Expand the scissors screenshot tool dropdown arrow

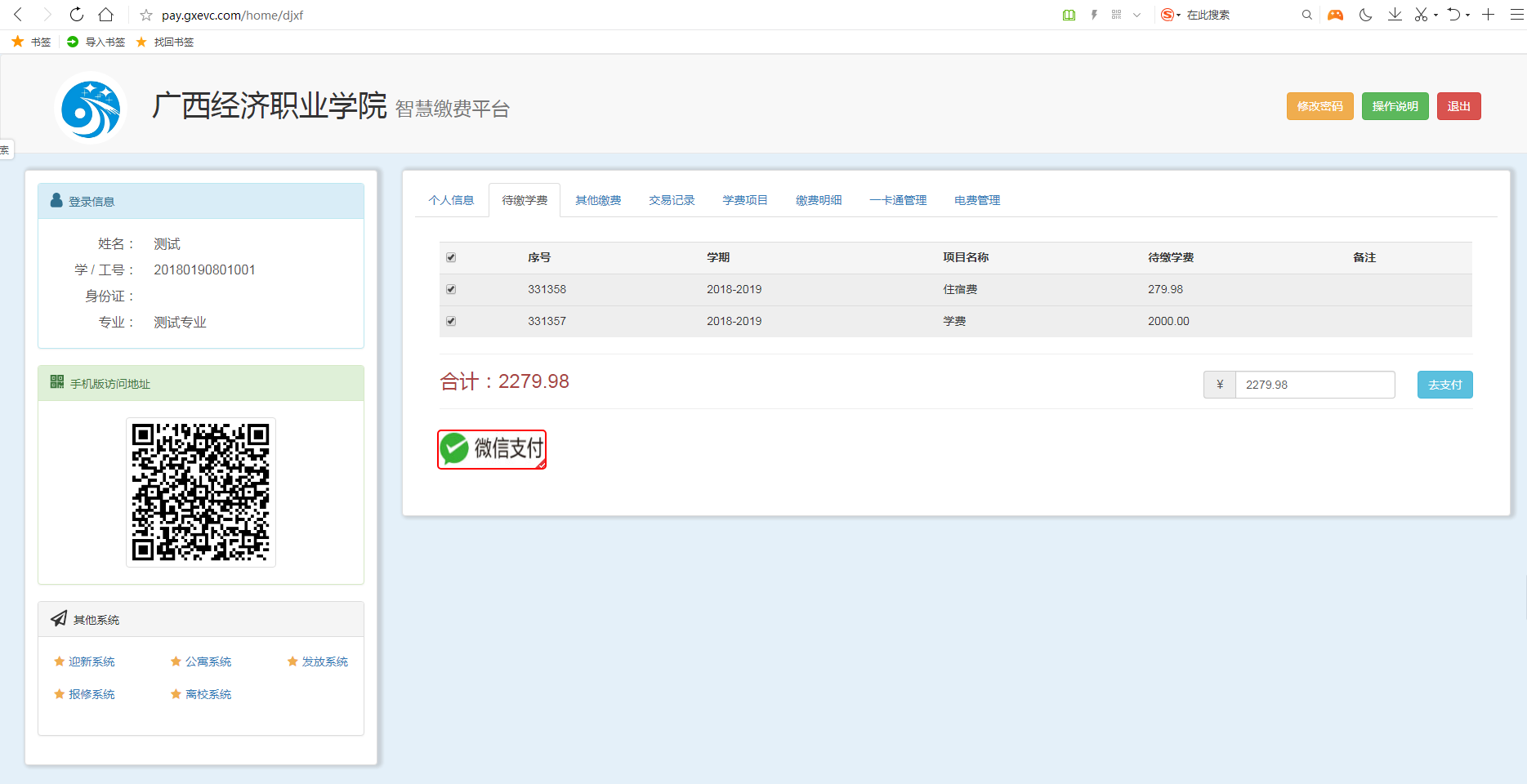click(x=1435, y=16)
